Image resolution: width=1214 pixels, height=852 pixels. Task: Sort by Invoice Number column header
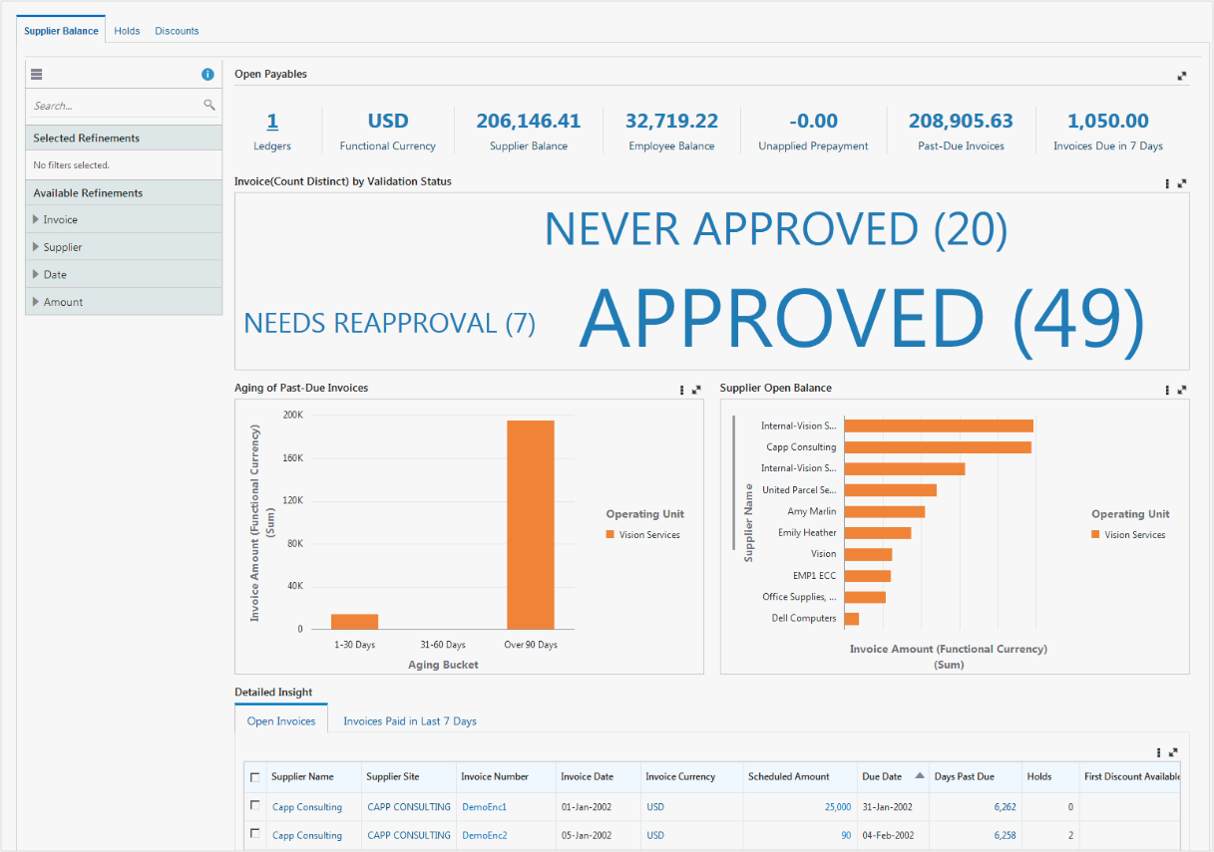click(495, 777)
